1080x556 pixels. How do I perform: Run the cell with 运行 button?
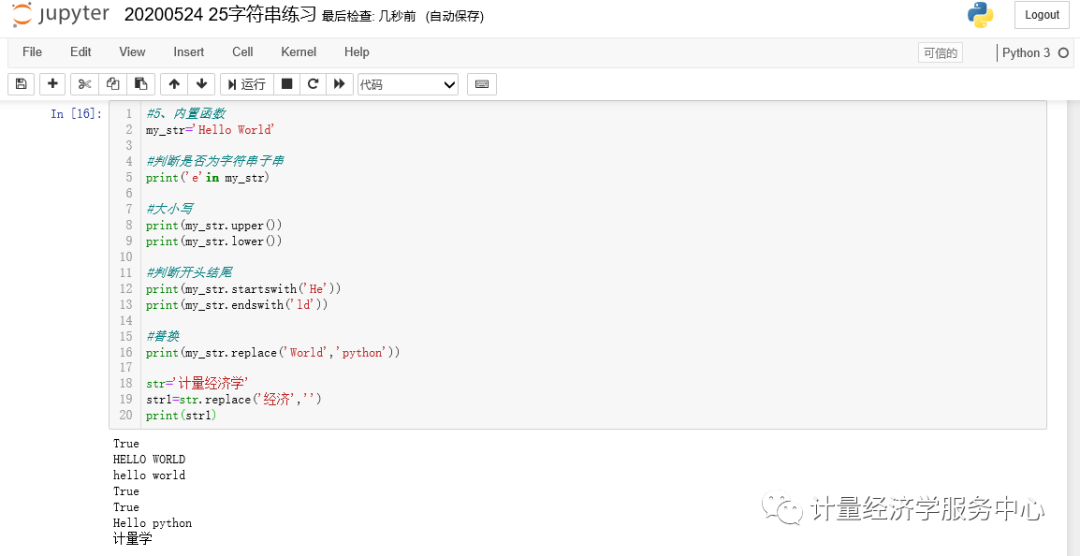247,84
